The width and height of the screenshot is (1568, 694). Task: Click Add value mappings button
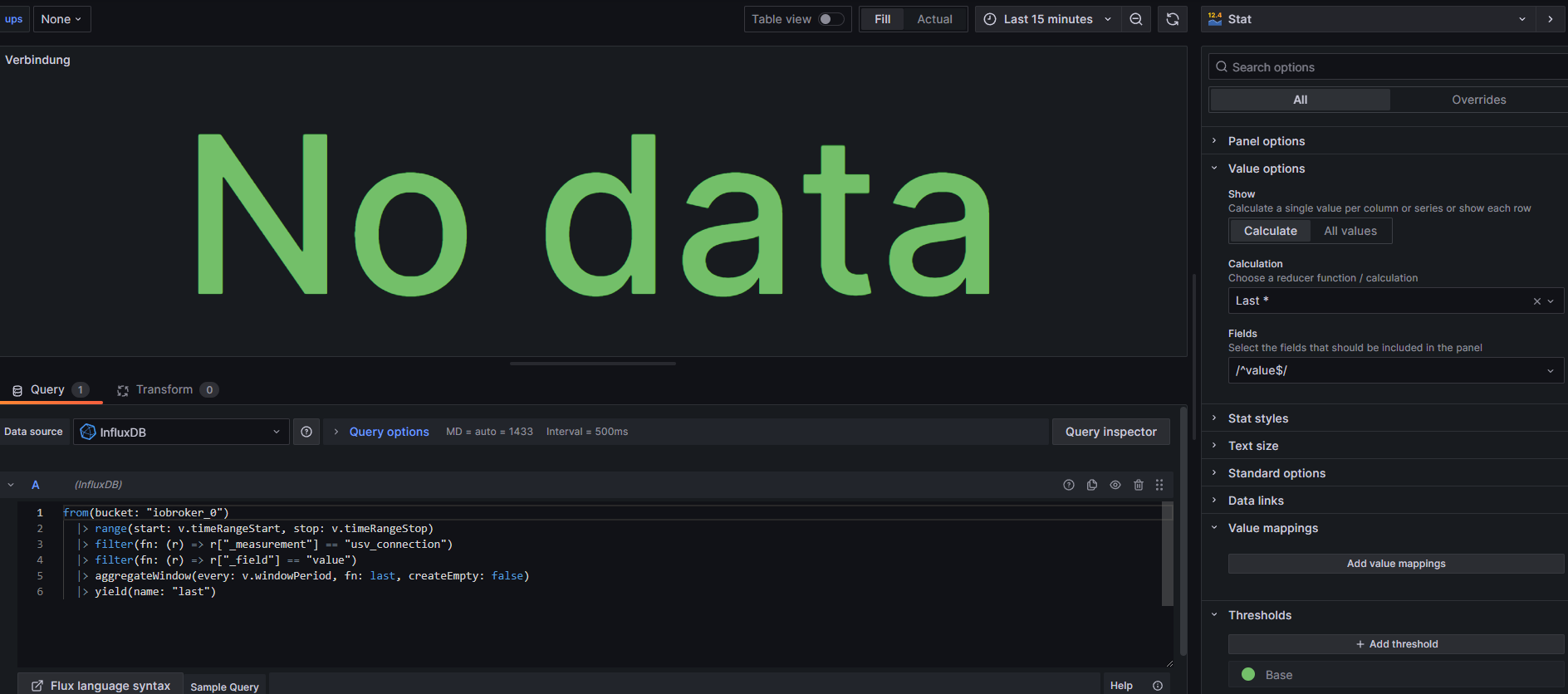[x=1395, y=564]
